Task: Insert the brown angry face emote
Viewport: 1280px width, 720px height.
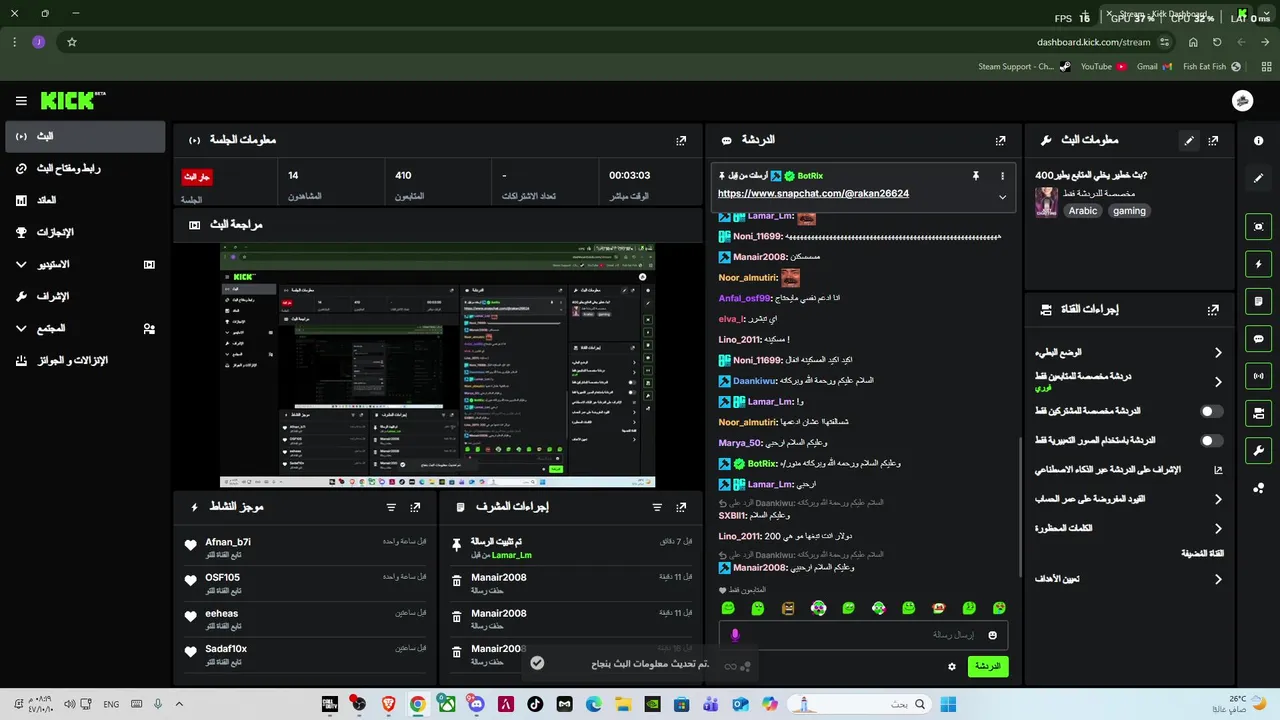Action: tap(788, 608)
